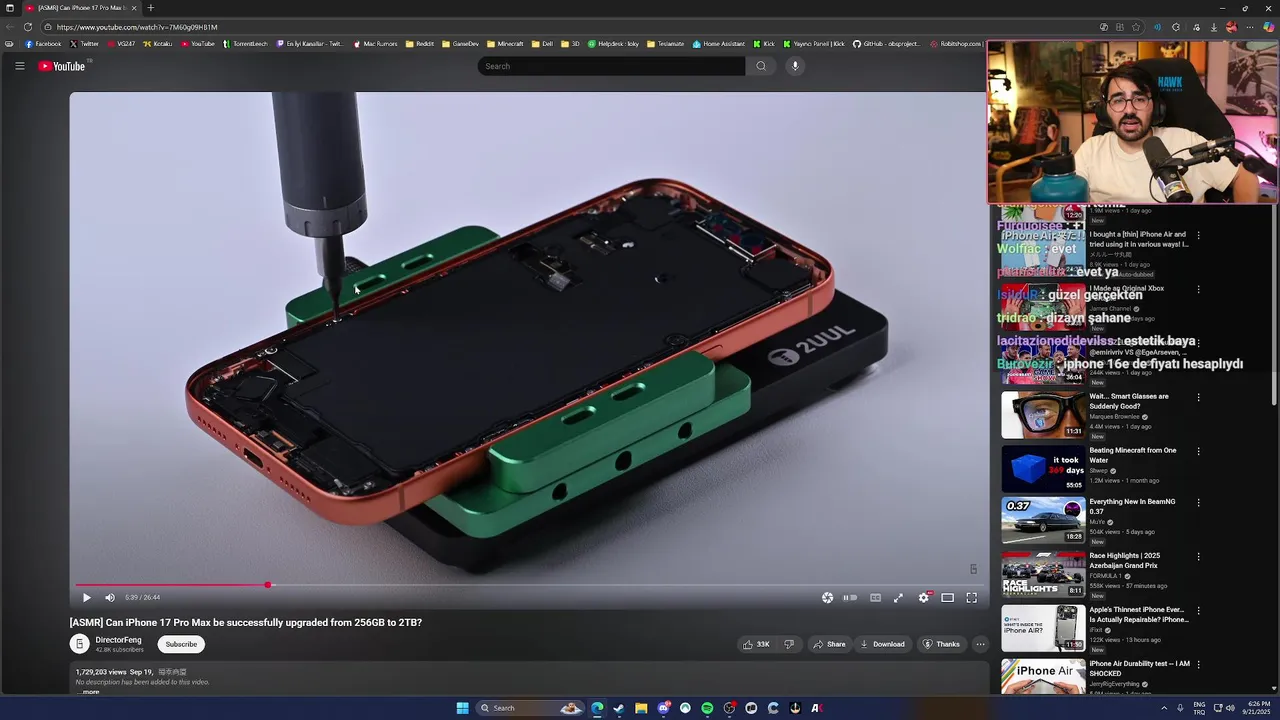
Task: Open options for Race Highlights video
Action: coord(1198,556)
